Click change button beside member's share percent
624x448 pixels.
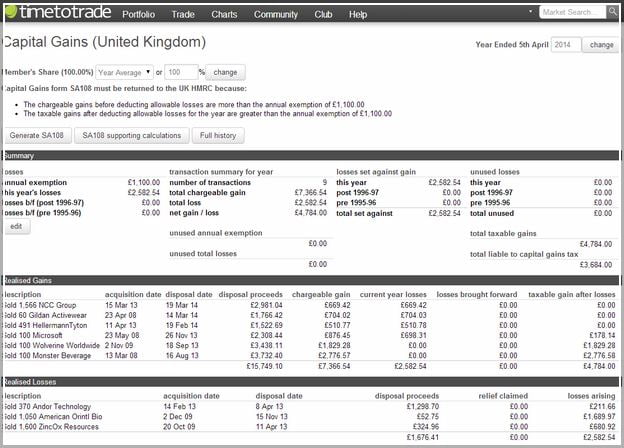coord(225,72)
